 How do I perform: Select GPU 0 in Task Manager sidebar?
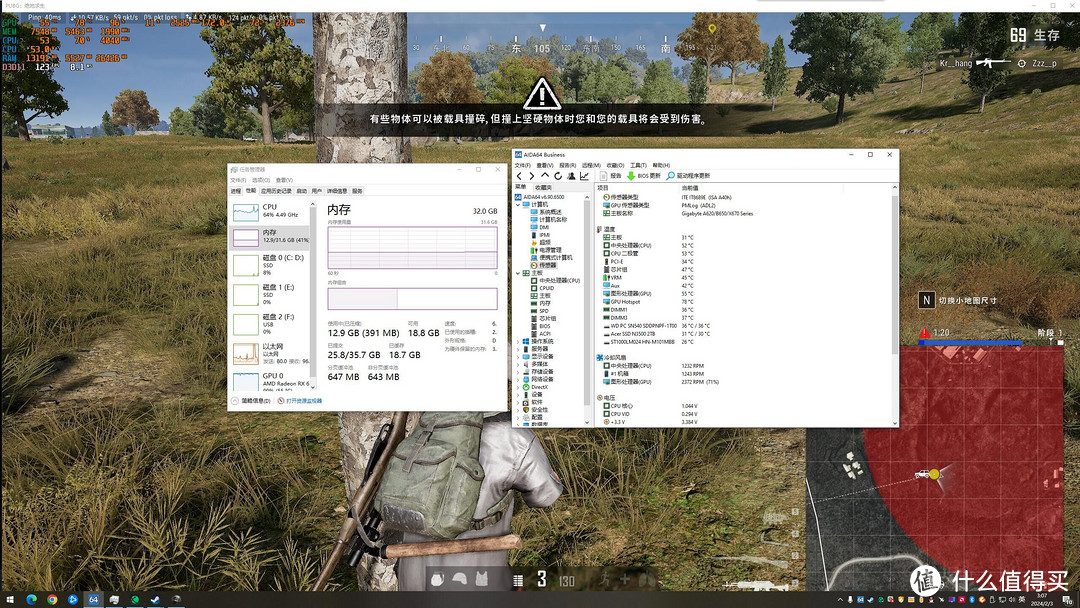point(271,381)
